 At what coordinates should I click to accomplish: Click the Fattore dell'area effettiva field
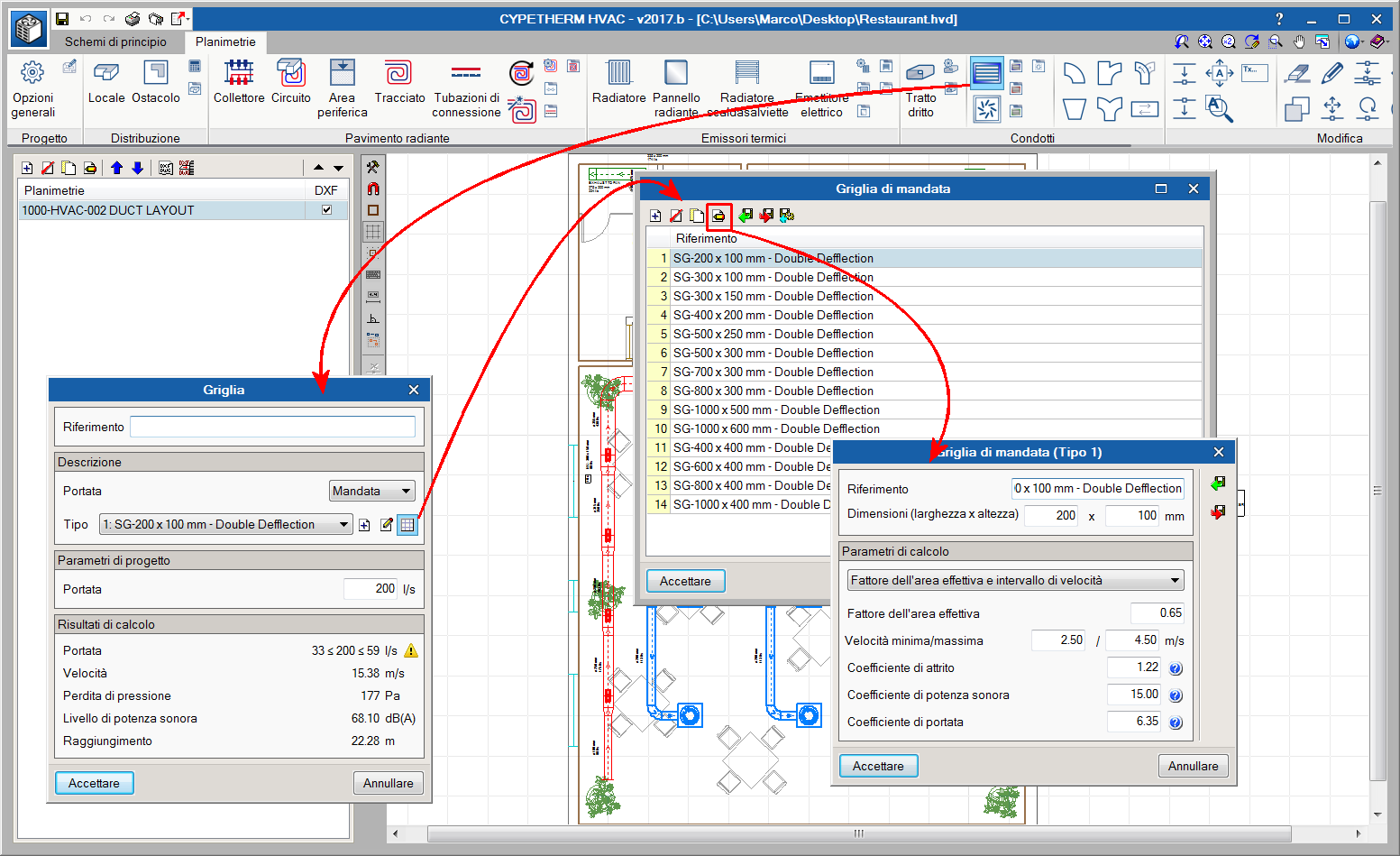(x=1157, y=613)
